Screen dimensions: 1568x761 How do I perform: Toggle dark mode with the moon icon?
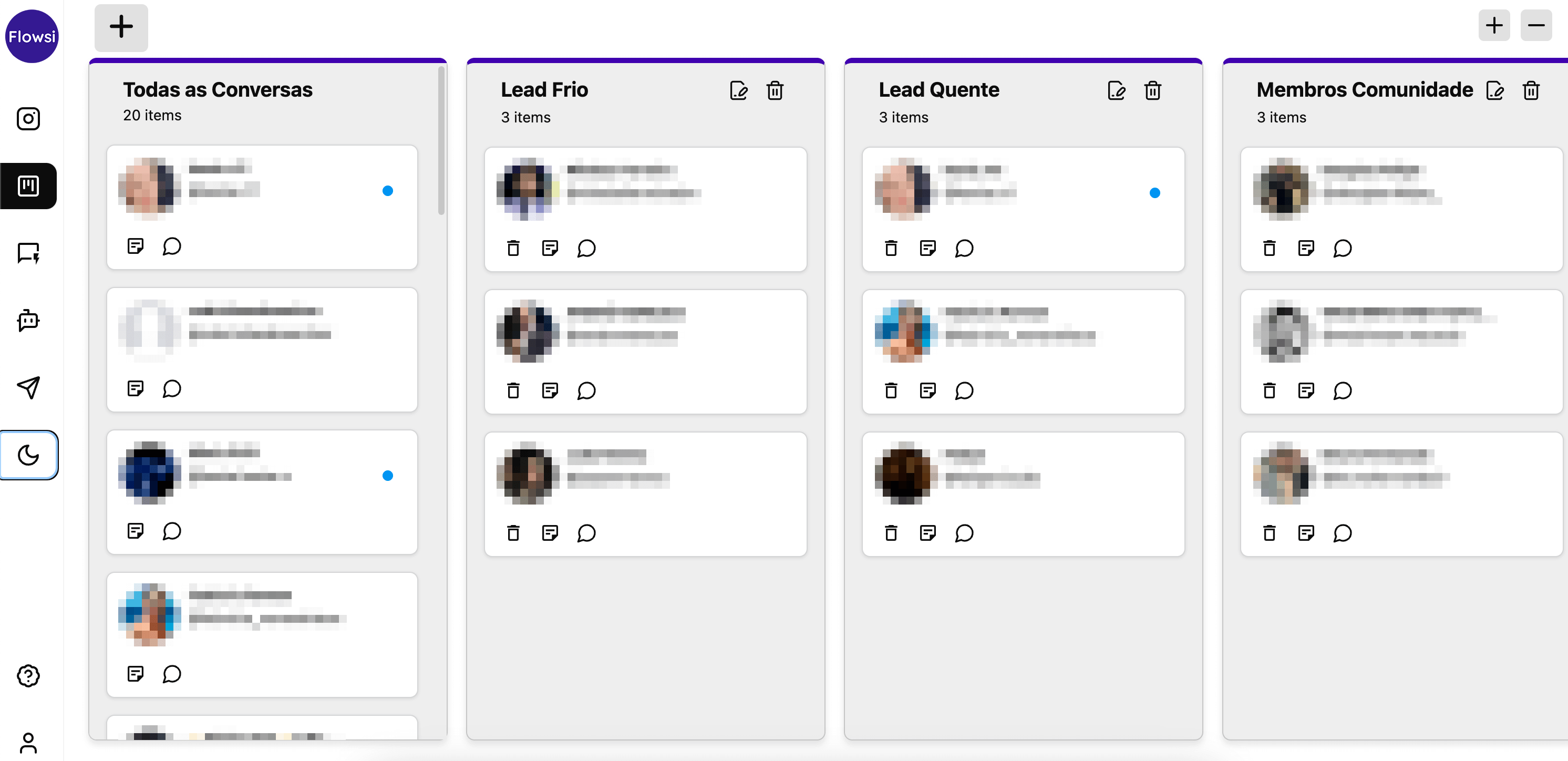pos(28,455)
